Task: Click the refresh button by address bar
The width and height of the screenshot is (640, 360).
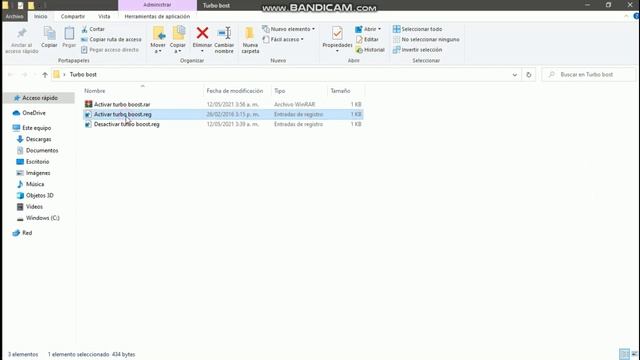Action: (x=529, y=75)
